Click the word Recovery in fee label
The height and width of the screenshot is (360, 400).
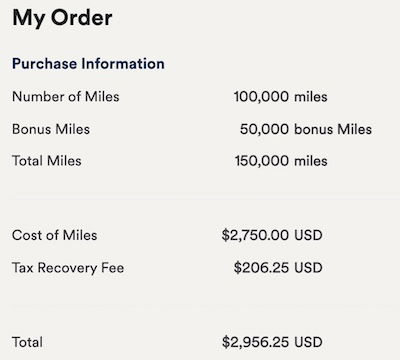point(67,268)
